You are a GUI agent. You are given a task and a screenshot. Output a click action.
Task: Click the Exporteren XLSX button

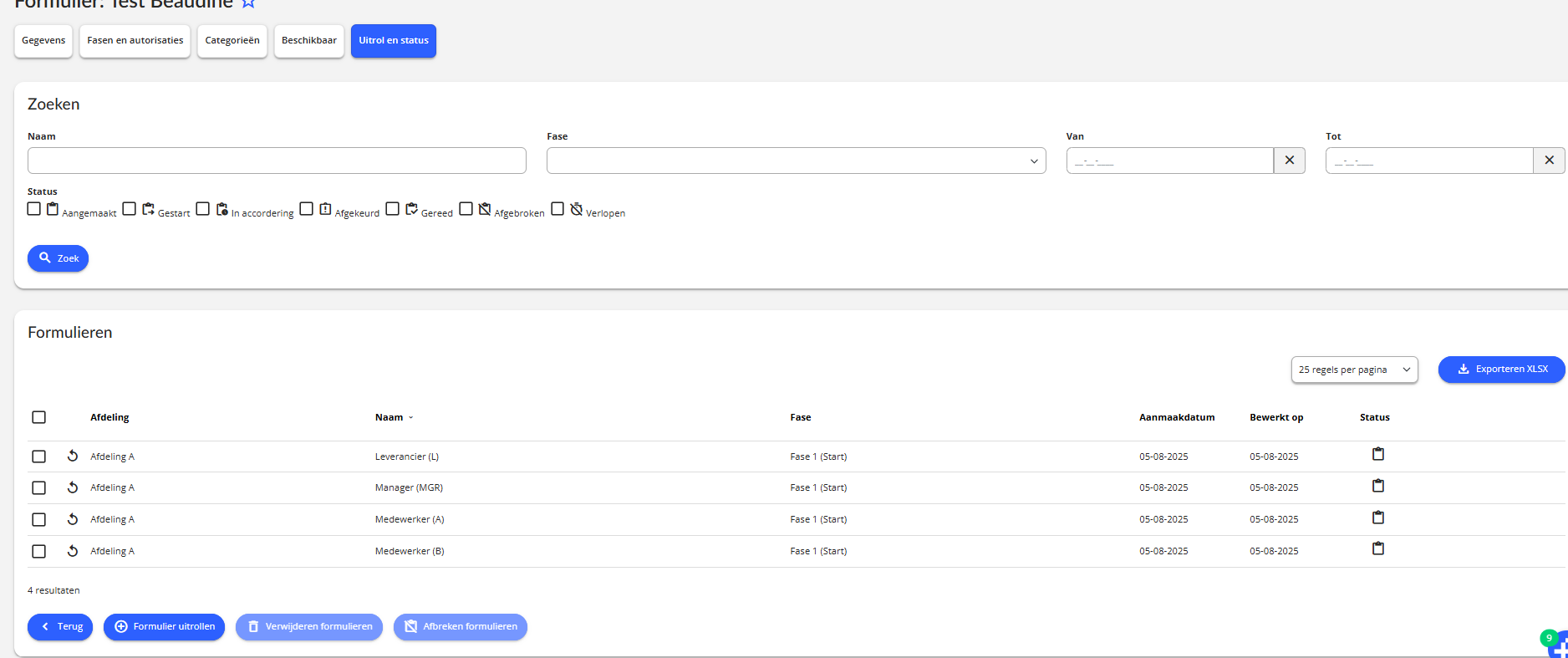click(1501, 370)
